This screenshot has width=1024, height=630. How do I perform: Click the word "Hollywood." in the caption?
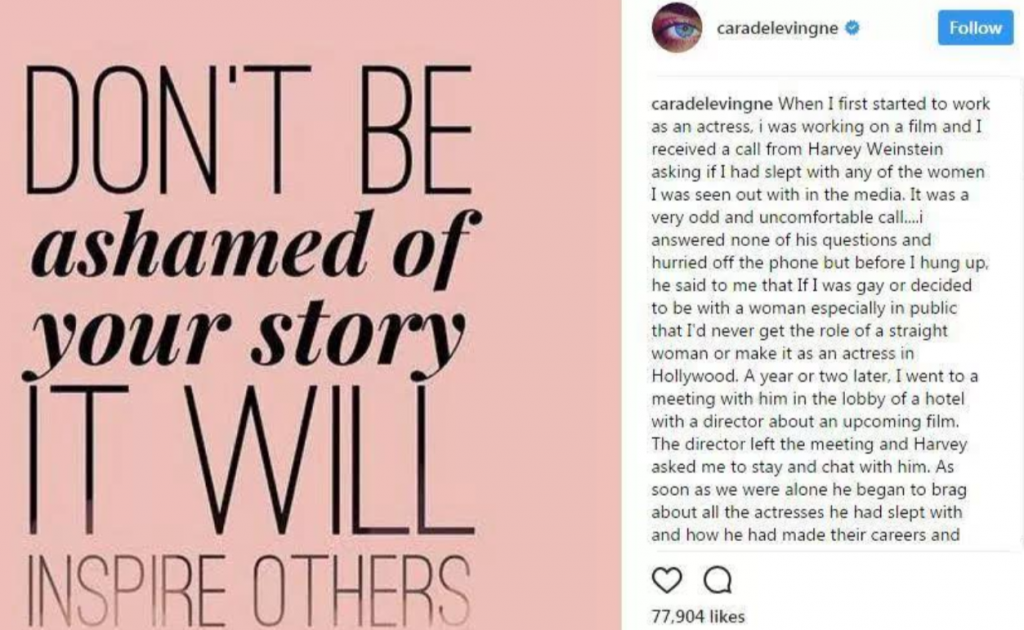click(x=694, y=376)
